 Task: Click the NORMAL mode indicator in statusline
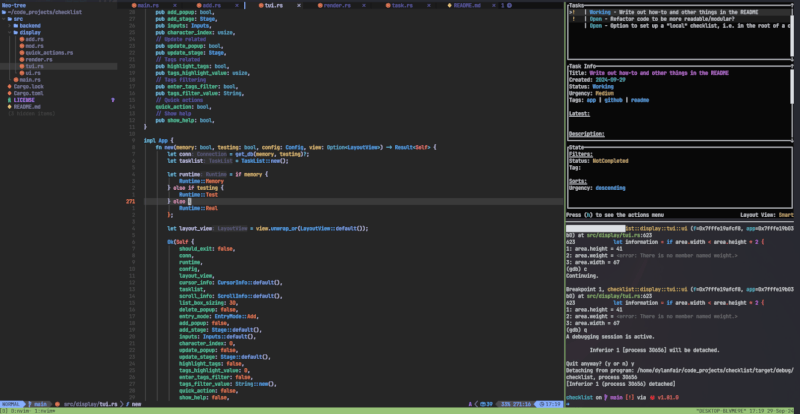(x=11, y=403)
